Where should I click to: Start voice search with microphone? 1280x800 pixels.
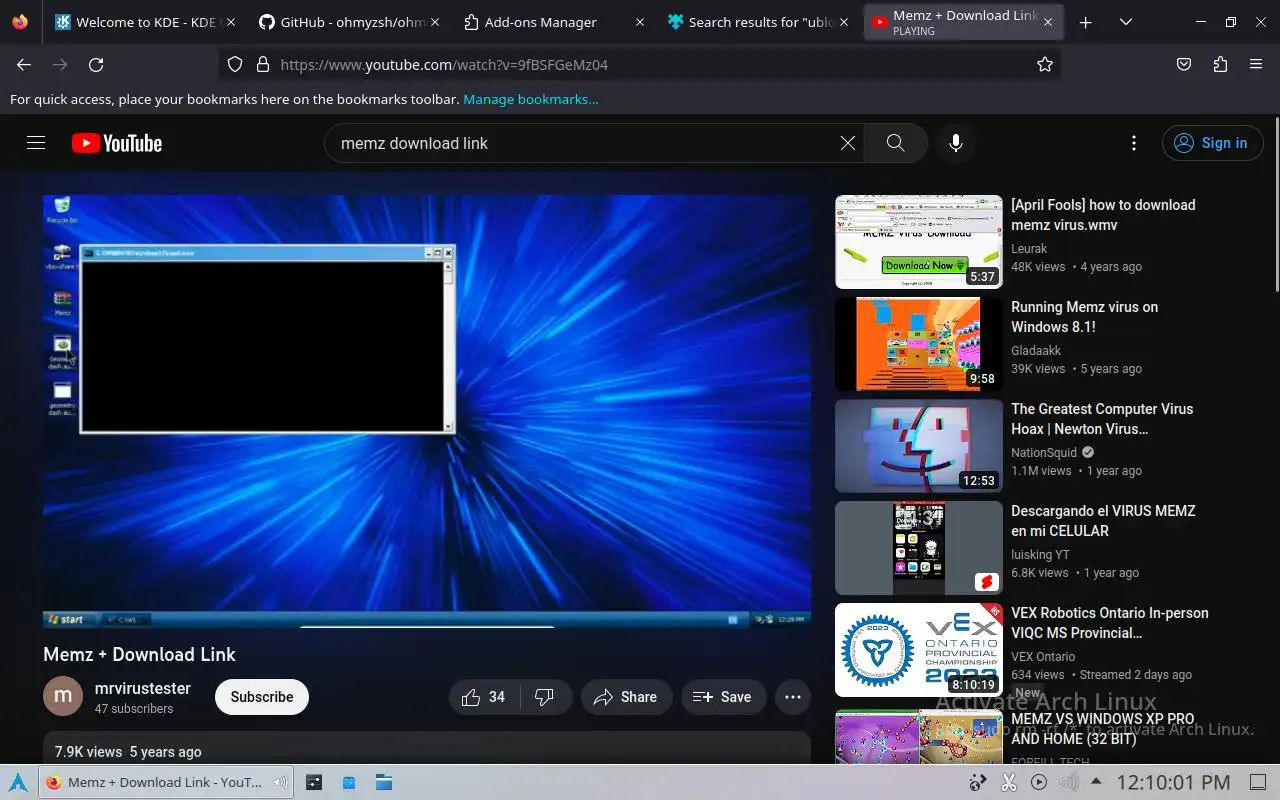(956, 143)
